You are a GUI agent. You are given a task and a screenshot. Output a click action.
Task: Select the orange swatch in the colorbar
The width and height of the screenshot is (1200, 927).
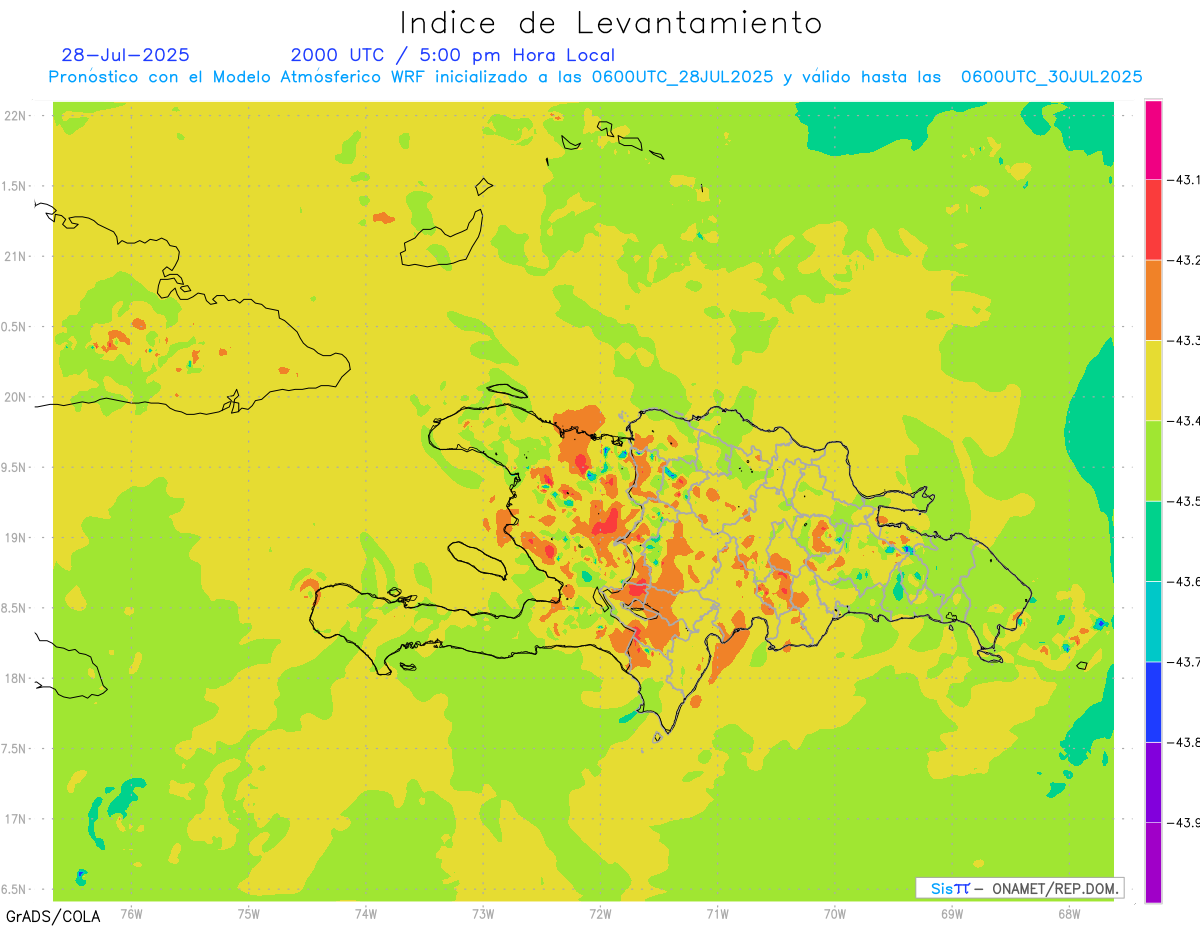click(x=1153, y=300)
